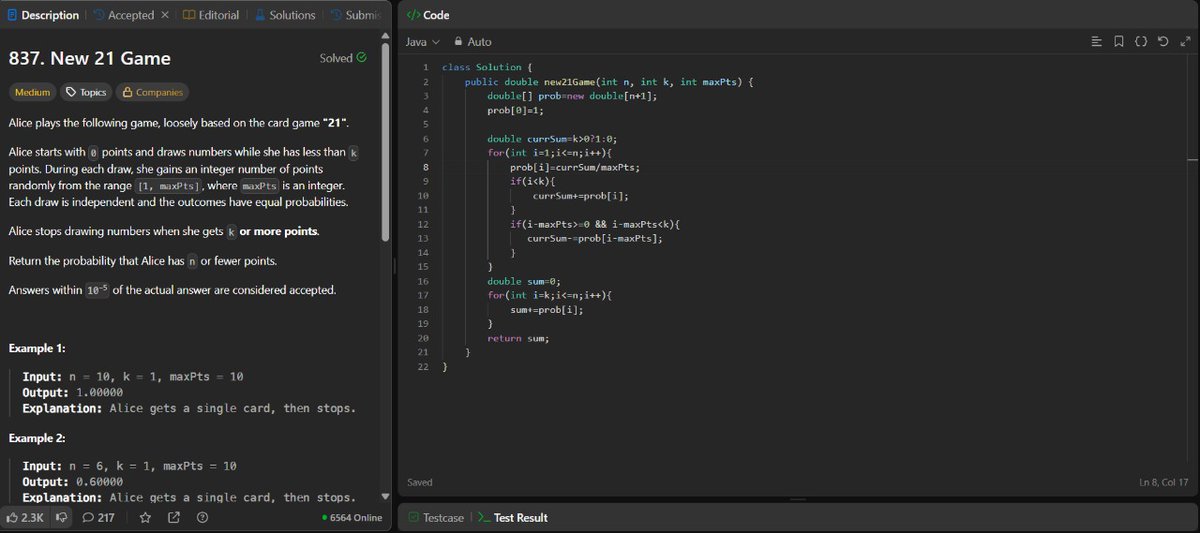Viewport: 1200px width, 533px height.
Task: Star this problem as favorite
Action: coord(145,517)
